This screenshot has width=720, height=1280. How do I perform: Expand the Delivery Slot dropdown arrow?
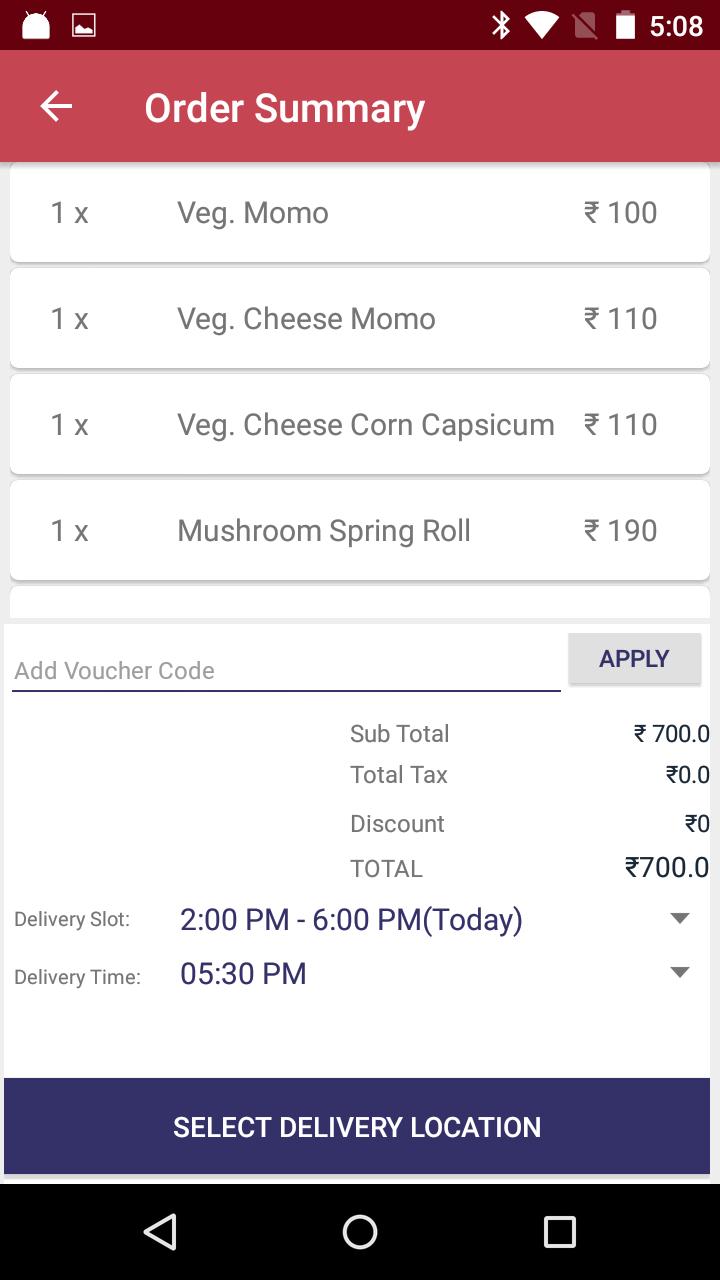[680, 919]
